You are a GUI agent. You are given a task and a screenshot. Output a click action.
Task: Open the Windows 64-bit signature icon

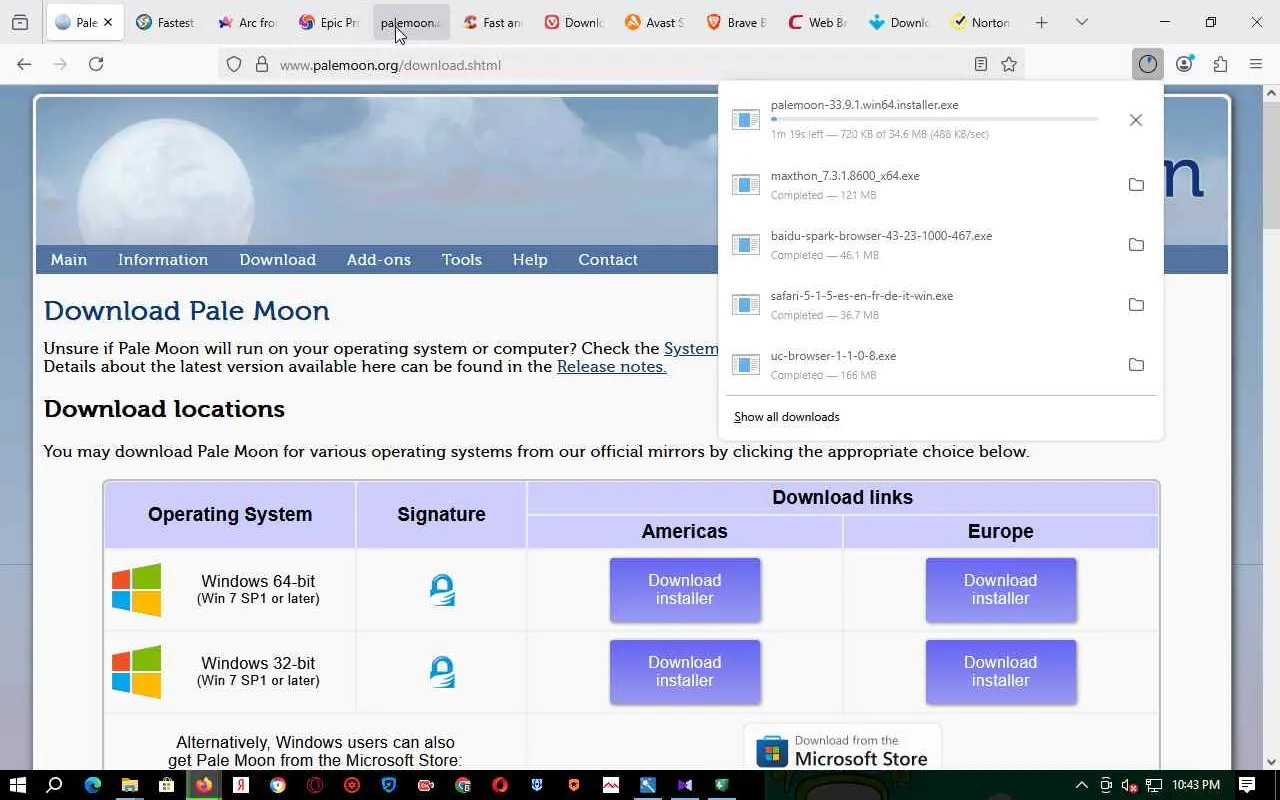tap(442, 590)
